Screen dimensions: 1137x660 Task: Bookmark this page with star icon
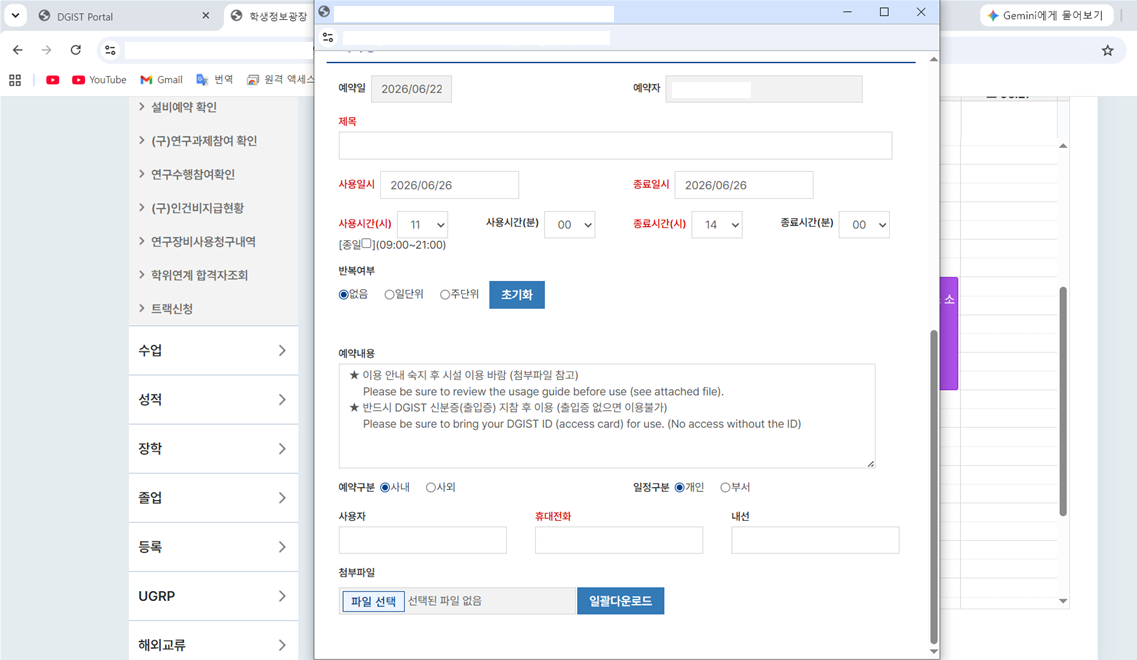pyautogui.click(x=1107, y=50)
